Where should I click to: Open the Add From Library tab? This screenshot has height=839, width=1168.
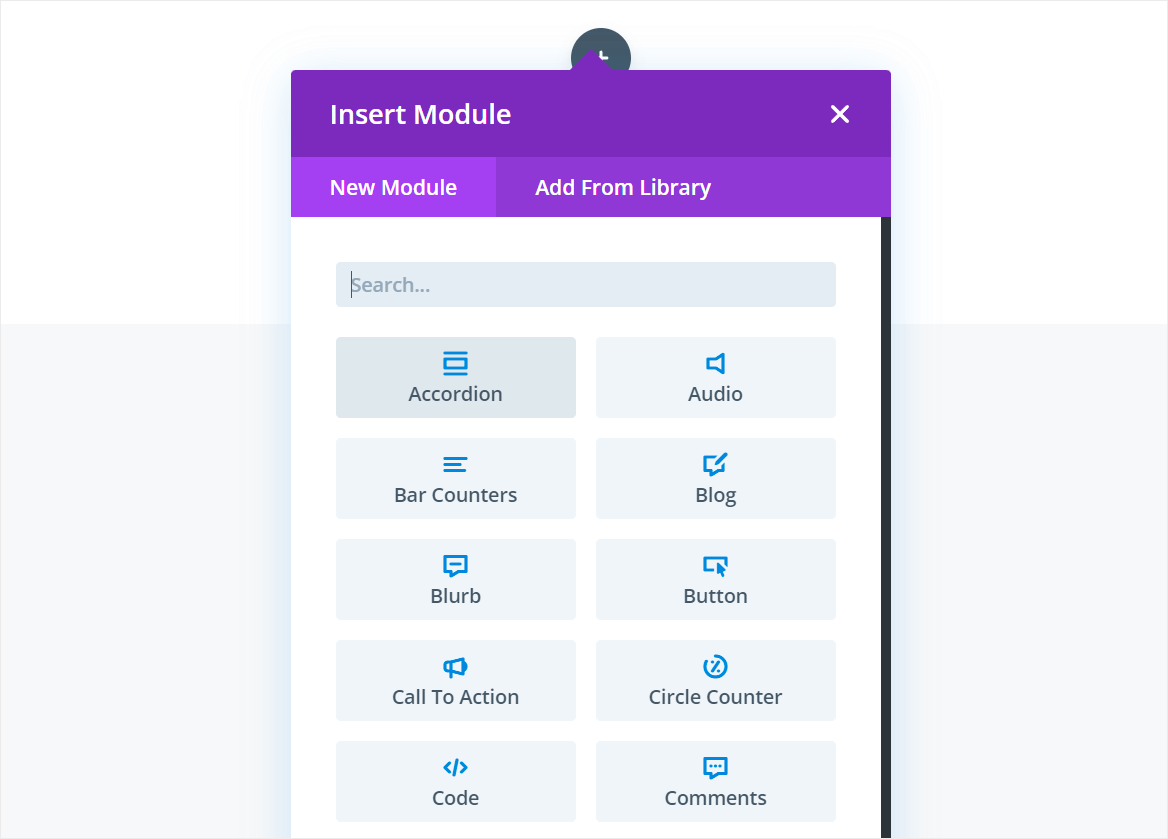point(622,187)
